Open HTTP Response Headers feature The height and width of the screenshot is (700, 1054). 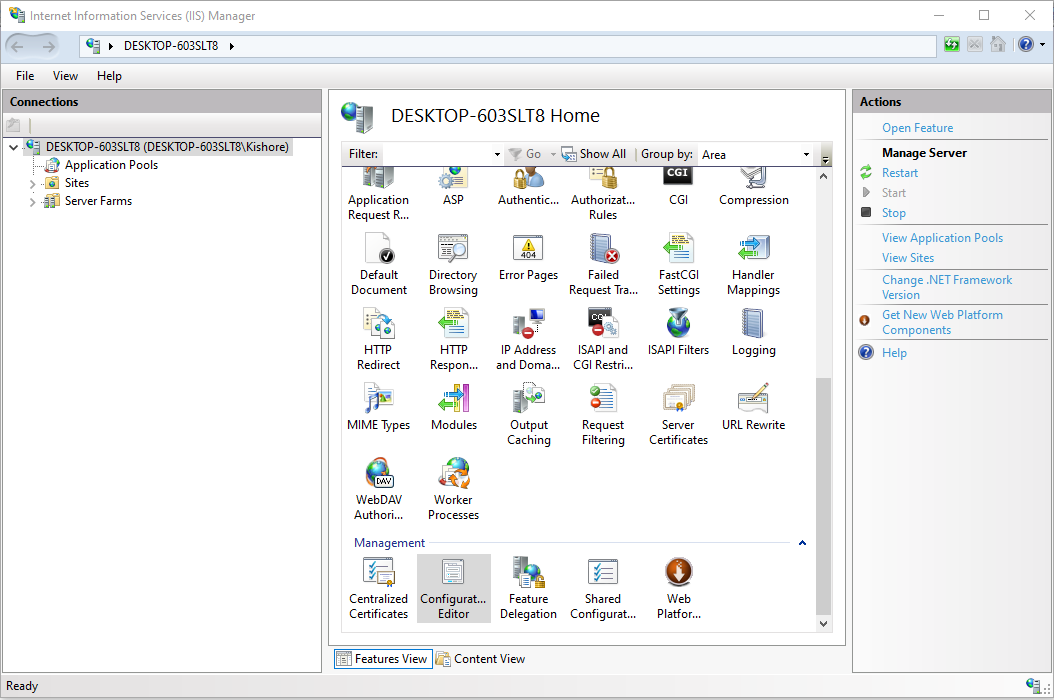click(454, 339)
